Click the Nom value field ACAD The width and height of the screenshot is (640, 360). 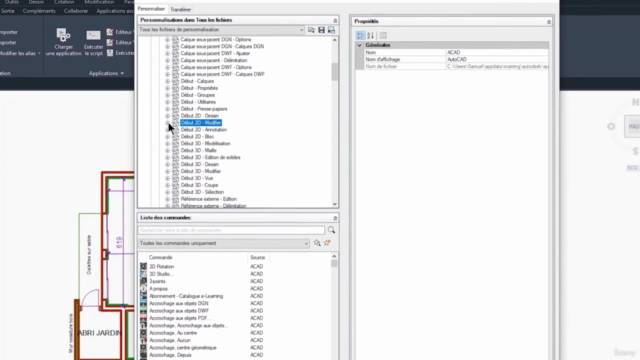[497, 52]
